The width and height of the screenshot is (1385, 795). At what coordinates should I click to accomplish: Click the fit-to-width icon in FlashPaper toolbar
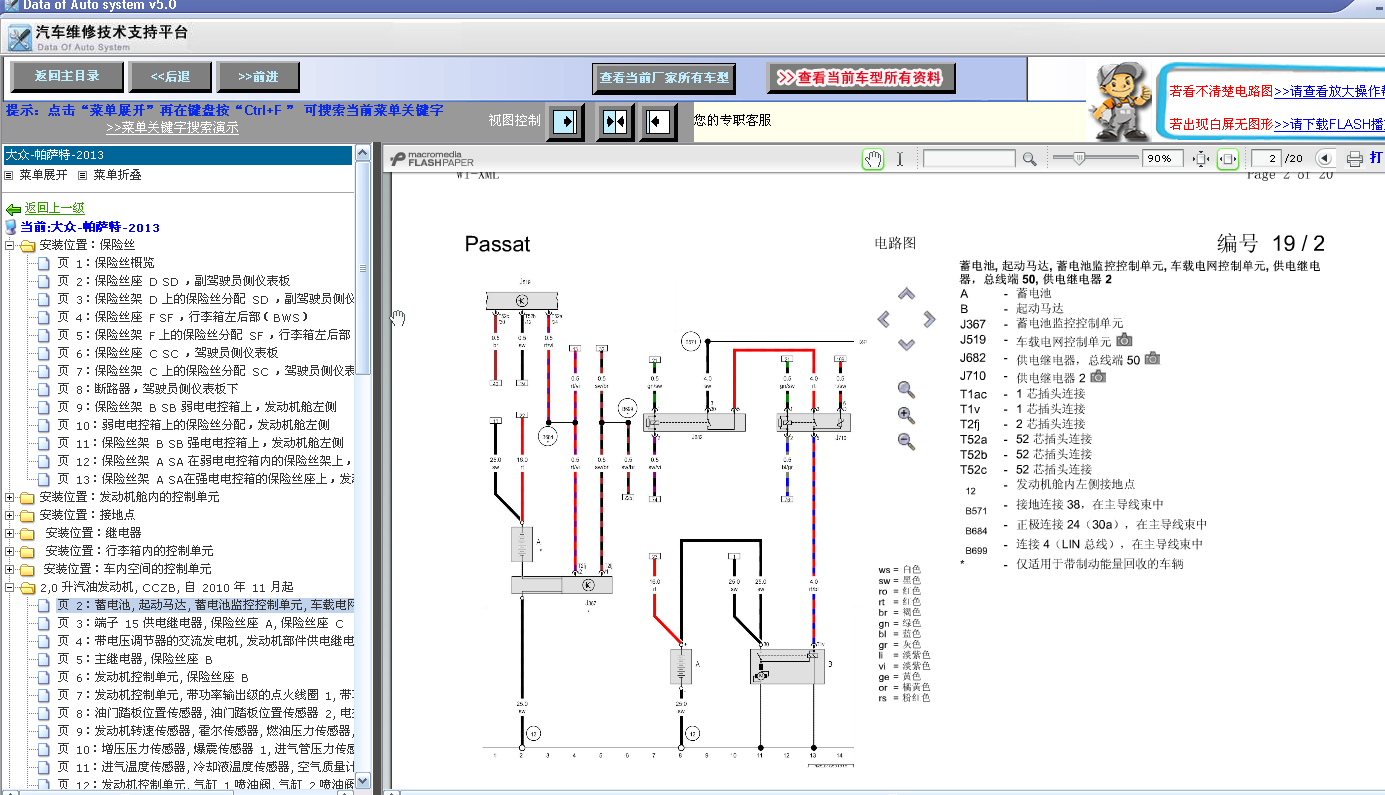(1228, 159)
